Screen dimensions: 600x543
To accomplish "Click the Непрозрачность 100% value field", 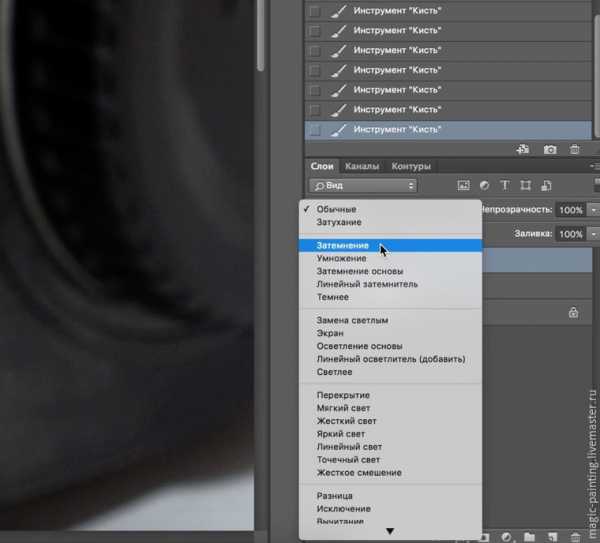I will (571, 210).
